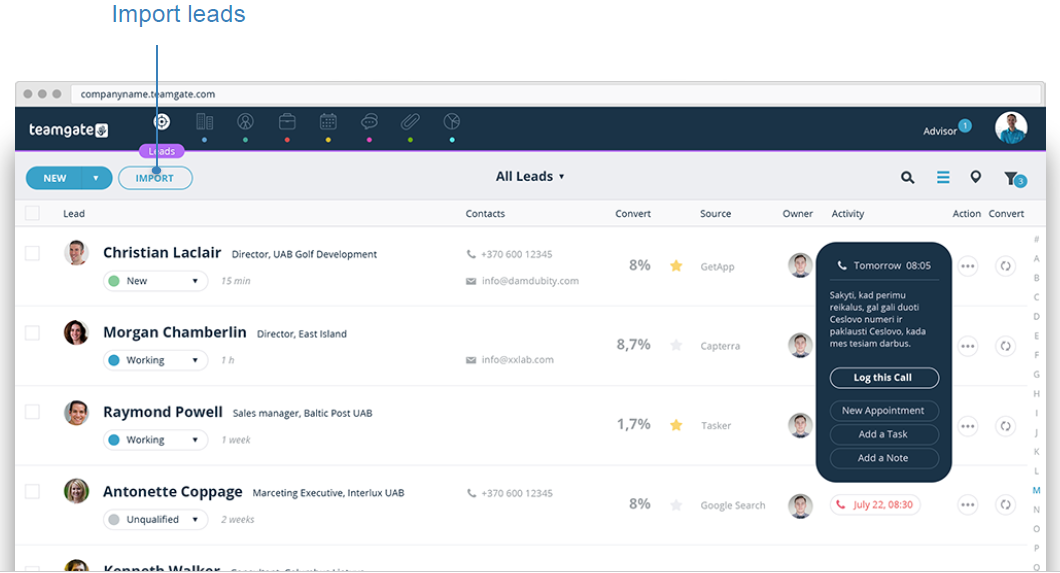Open more actions for Christian Laclair
1060x573 pixels.
point(968,266)
